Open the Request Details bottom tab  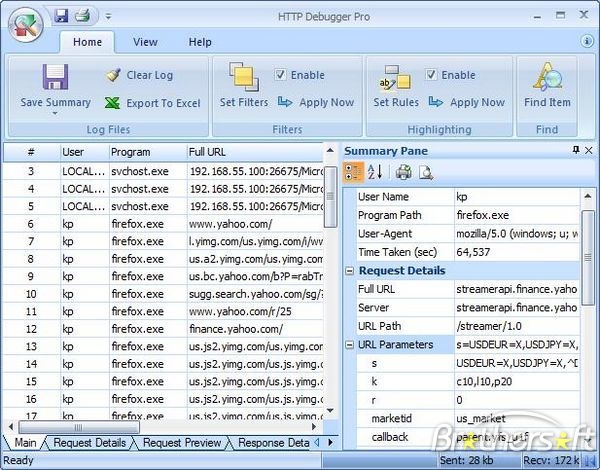pos(90,443)
